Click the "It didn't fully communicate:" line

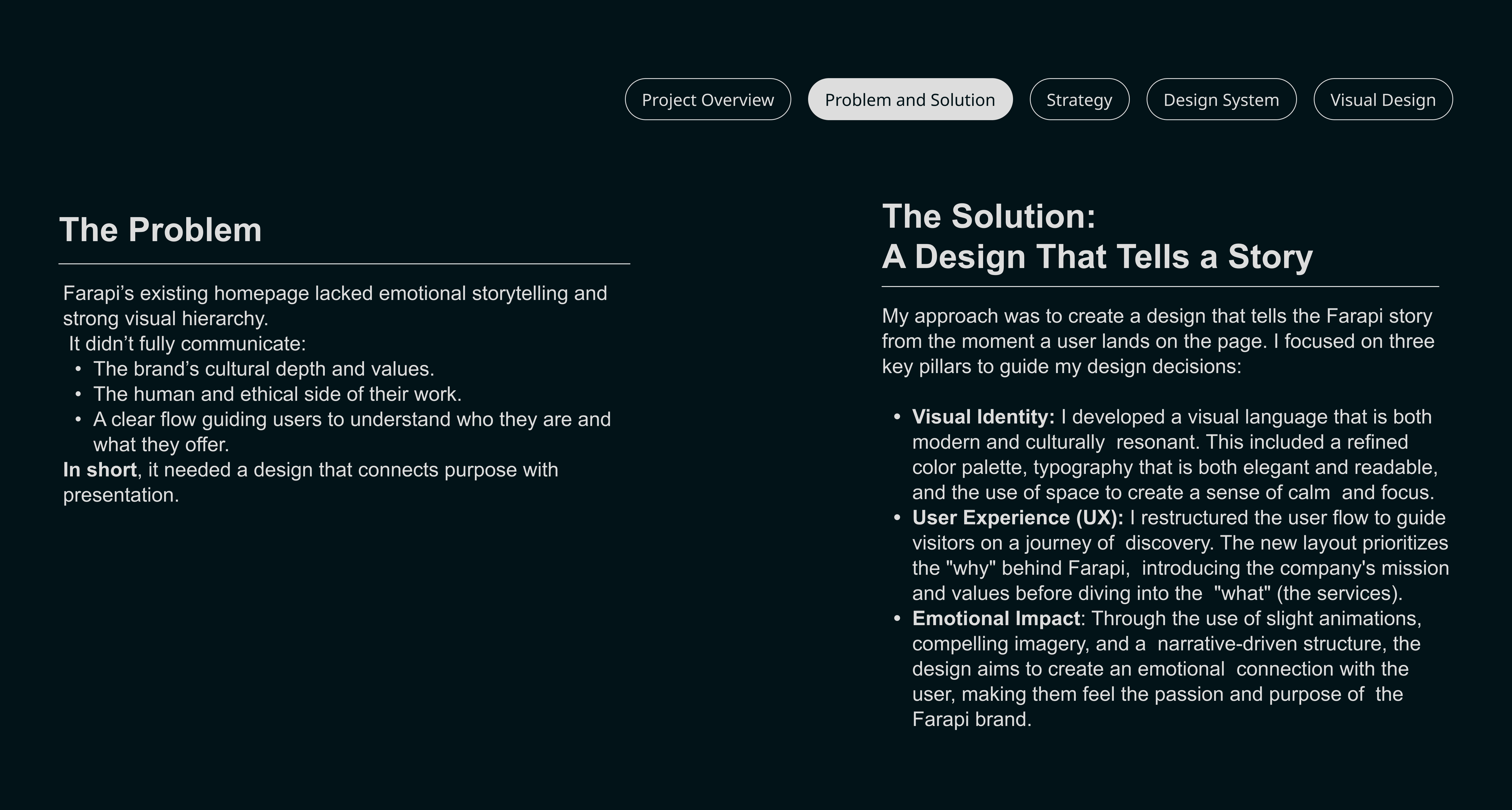pyautogui.click(x=187, y=343)
